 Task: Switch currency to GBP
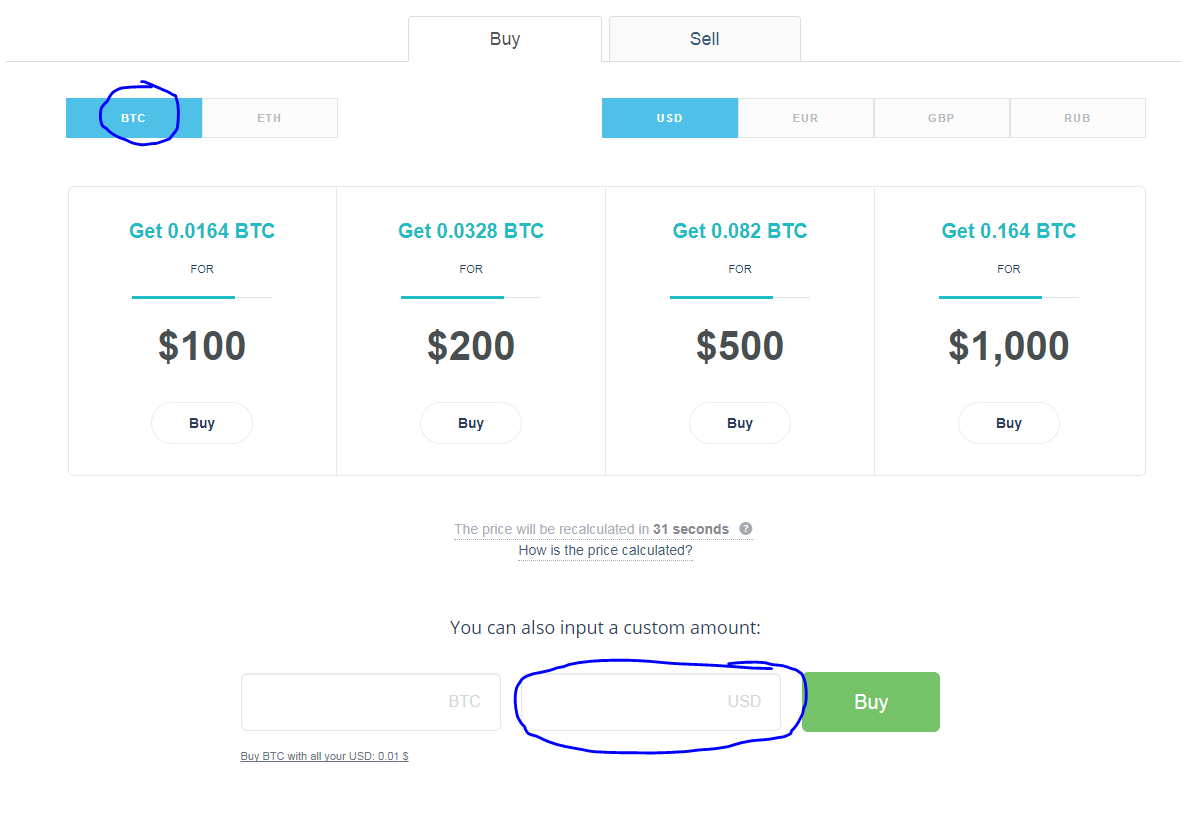941,118
